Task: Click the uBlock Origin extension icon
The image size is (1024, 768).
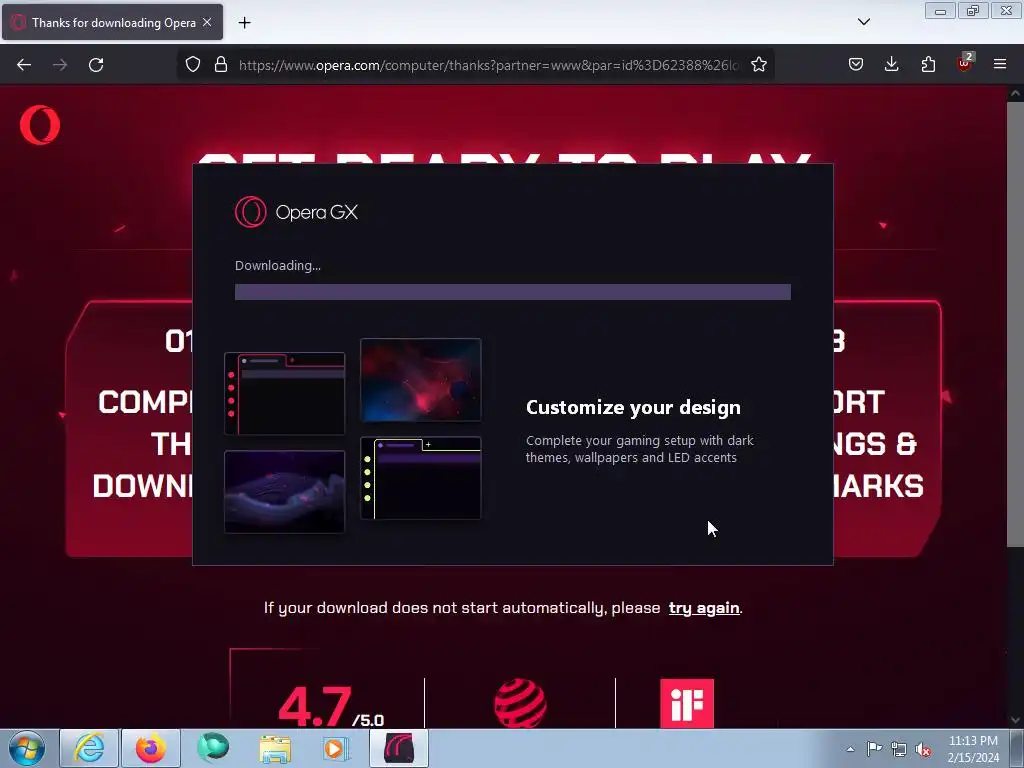Action: (964, 63)
